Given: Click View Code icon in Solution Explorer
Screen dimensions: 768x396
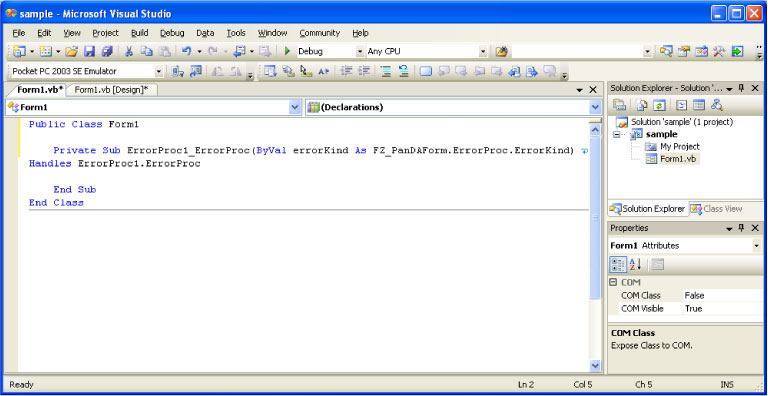Looking at the screenshot, I should click(x=681, y=105).
